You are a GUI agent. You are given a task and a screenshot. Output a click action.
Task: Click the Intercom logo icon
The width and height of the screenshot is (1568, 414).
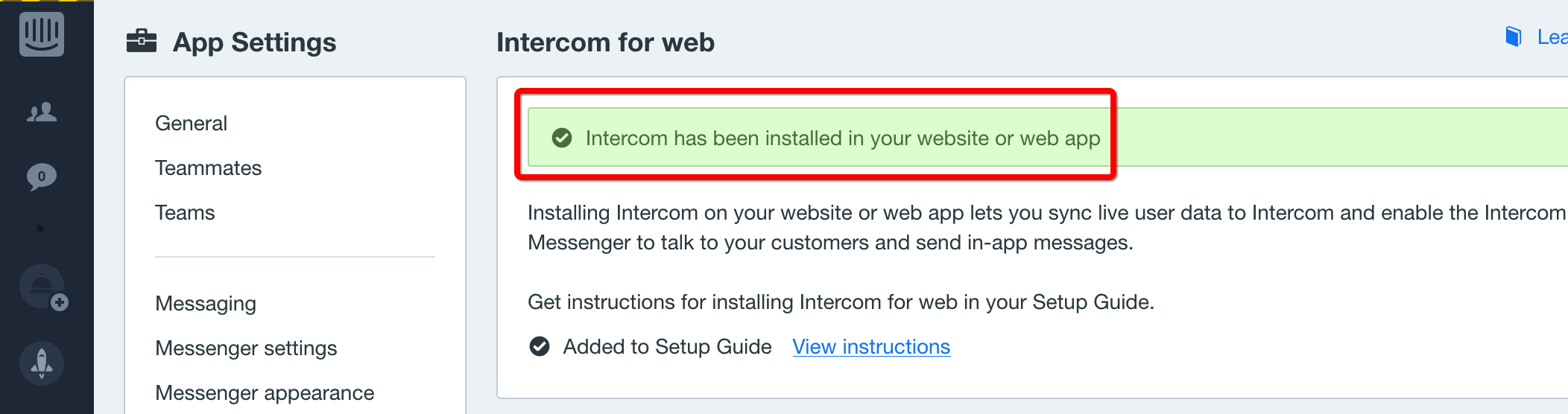(42, 34)
